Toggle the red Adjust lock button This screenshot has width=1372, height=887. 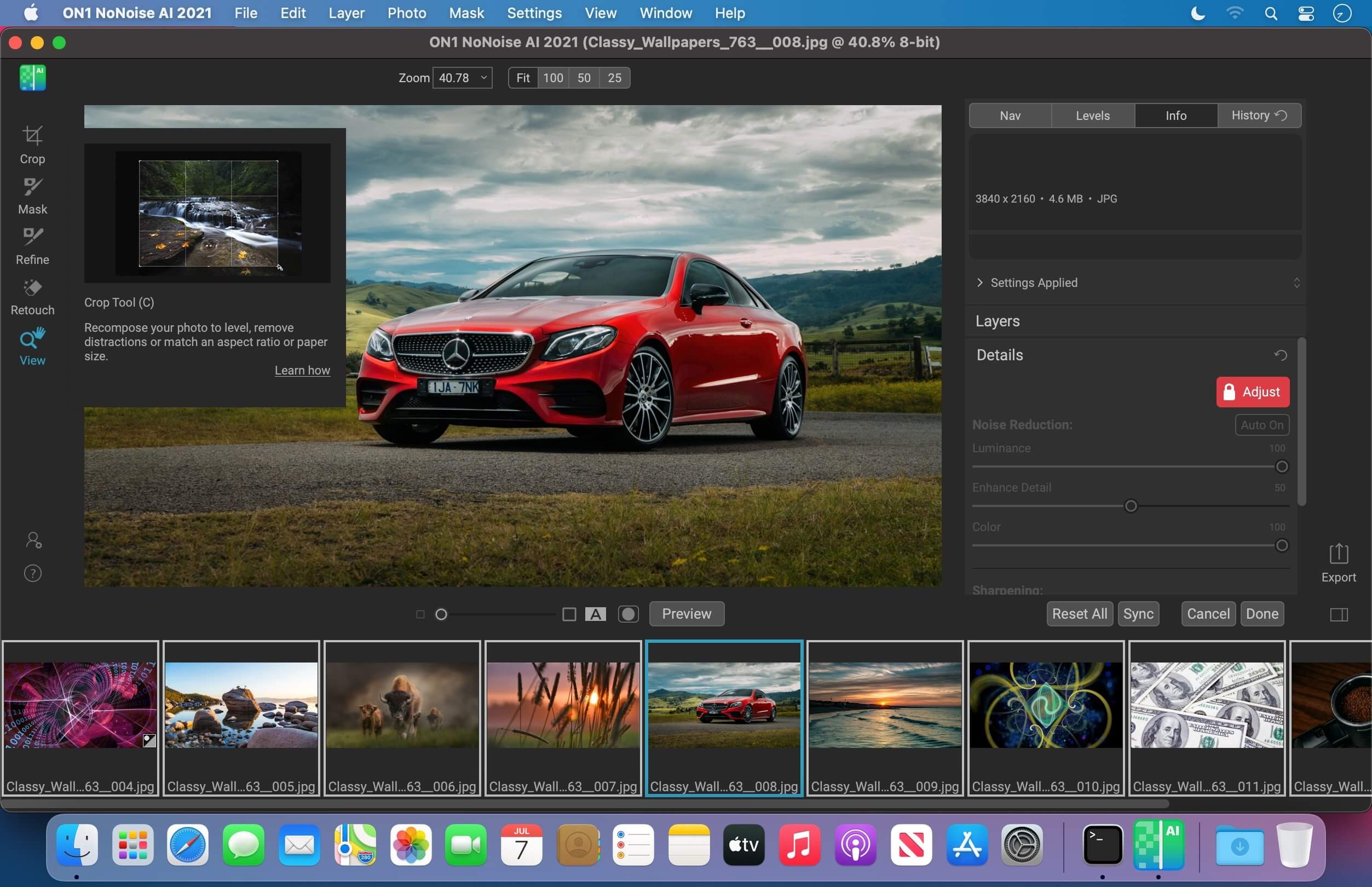pyautogui.click(x=1252, y=391)
